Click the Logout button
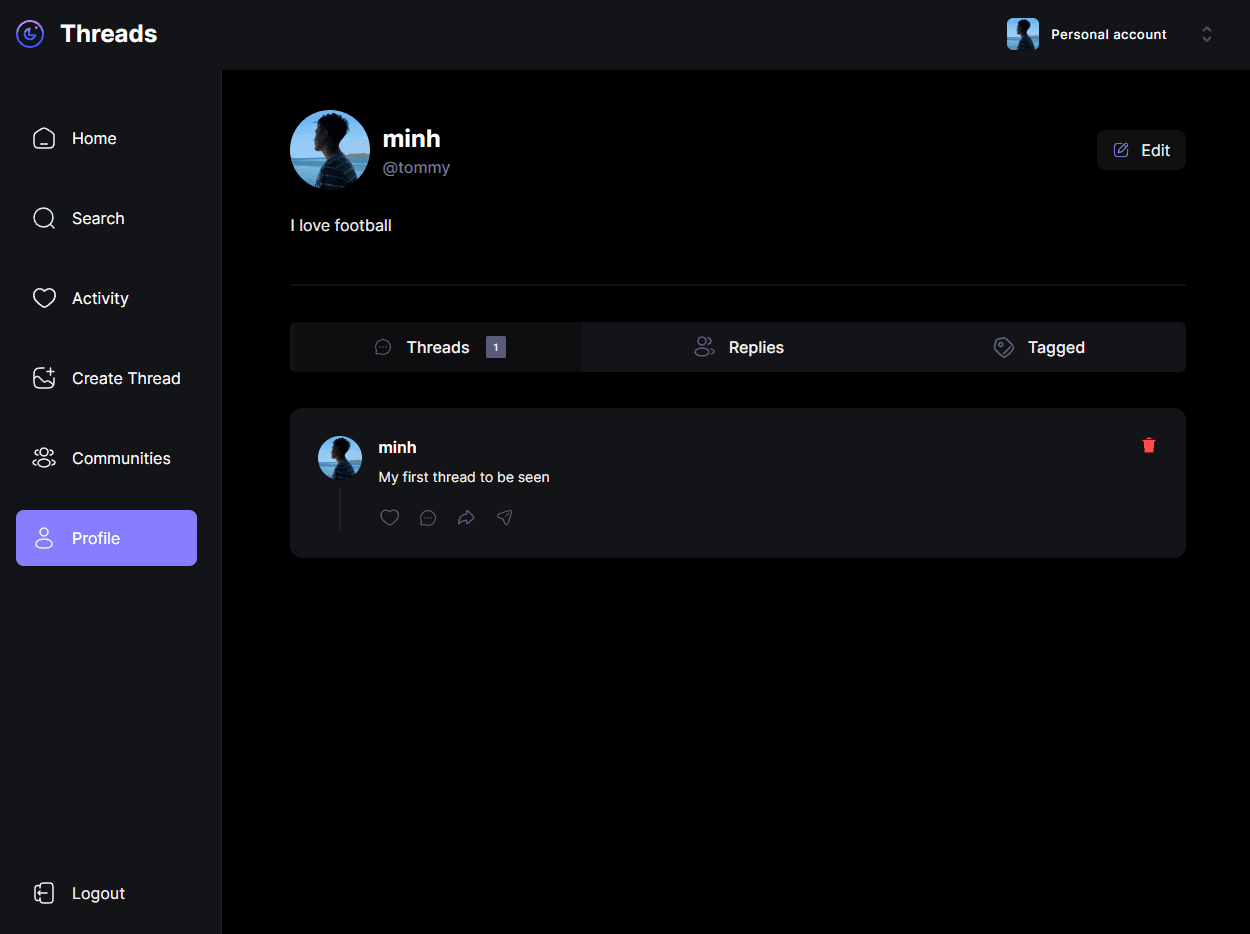The height and width of the screenshot is (934, 1250). 79,893
